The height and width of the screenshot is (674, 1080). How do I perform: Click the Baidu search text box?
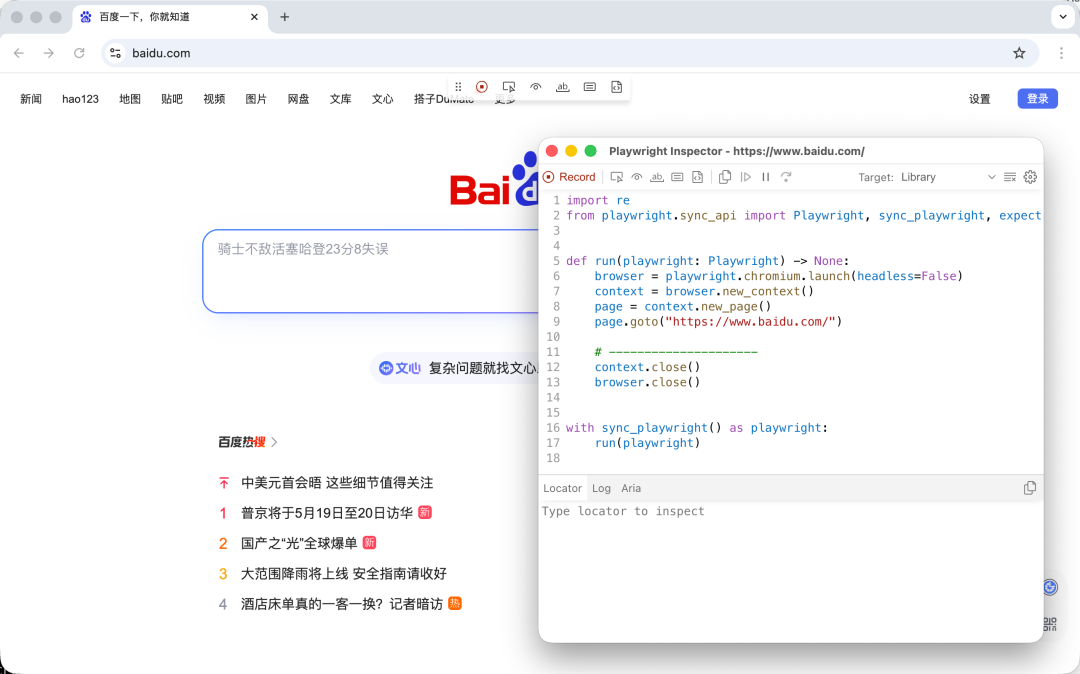(372, 271)
